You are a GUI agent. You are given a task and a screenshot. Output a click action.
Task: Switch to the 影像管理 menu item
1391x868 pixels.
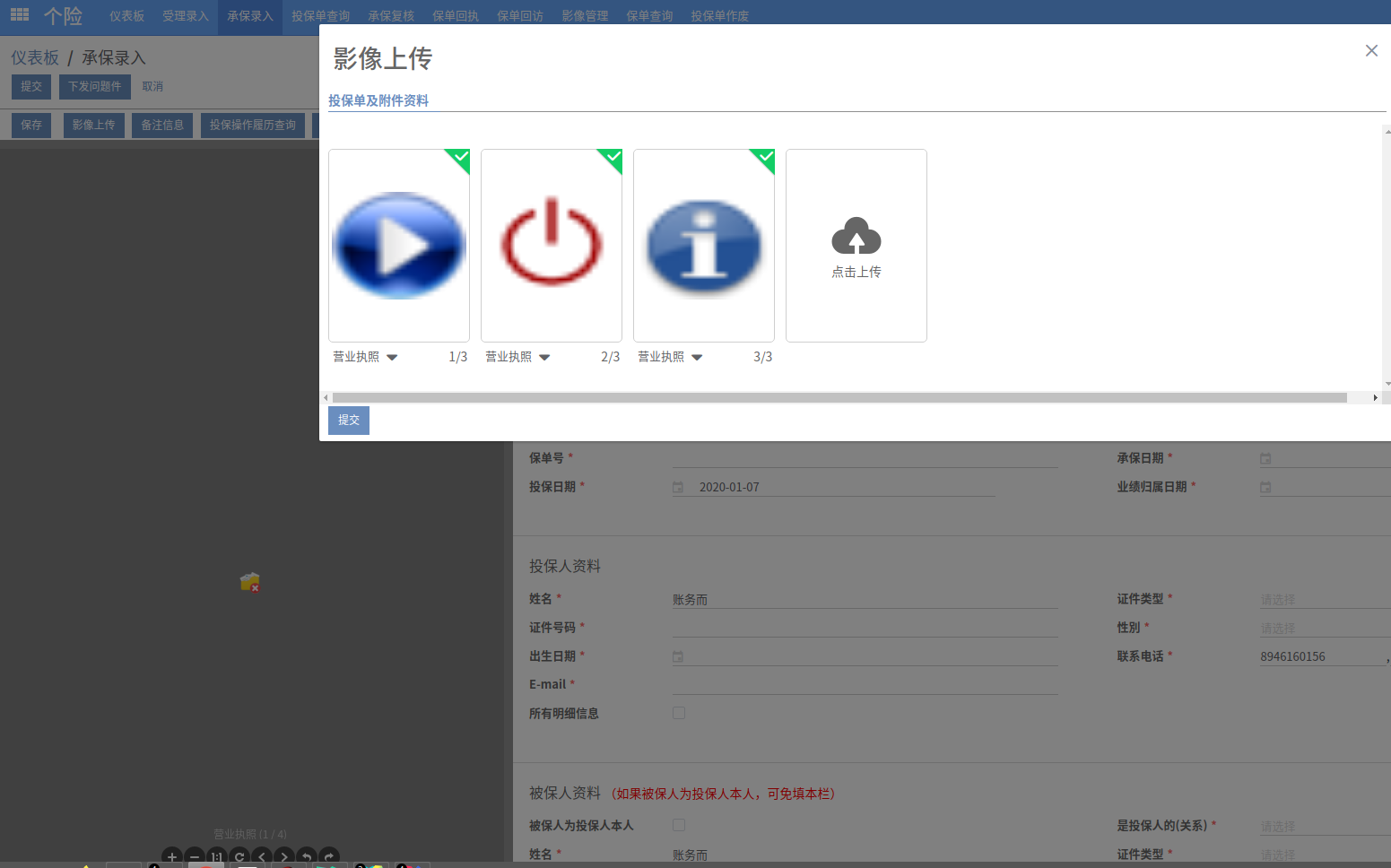(x=585, y=15)
